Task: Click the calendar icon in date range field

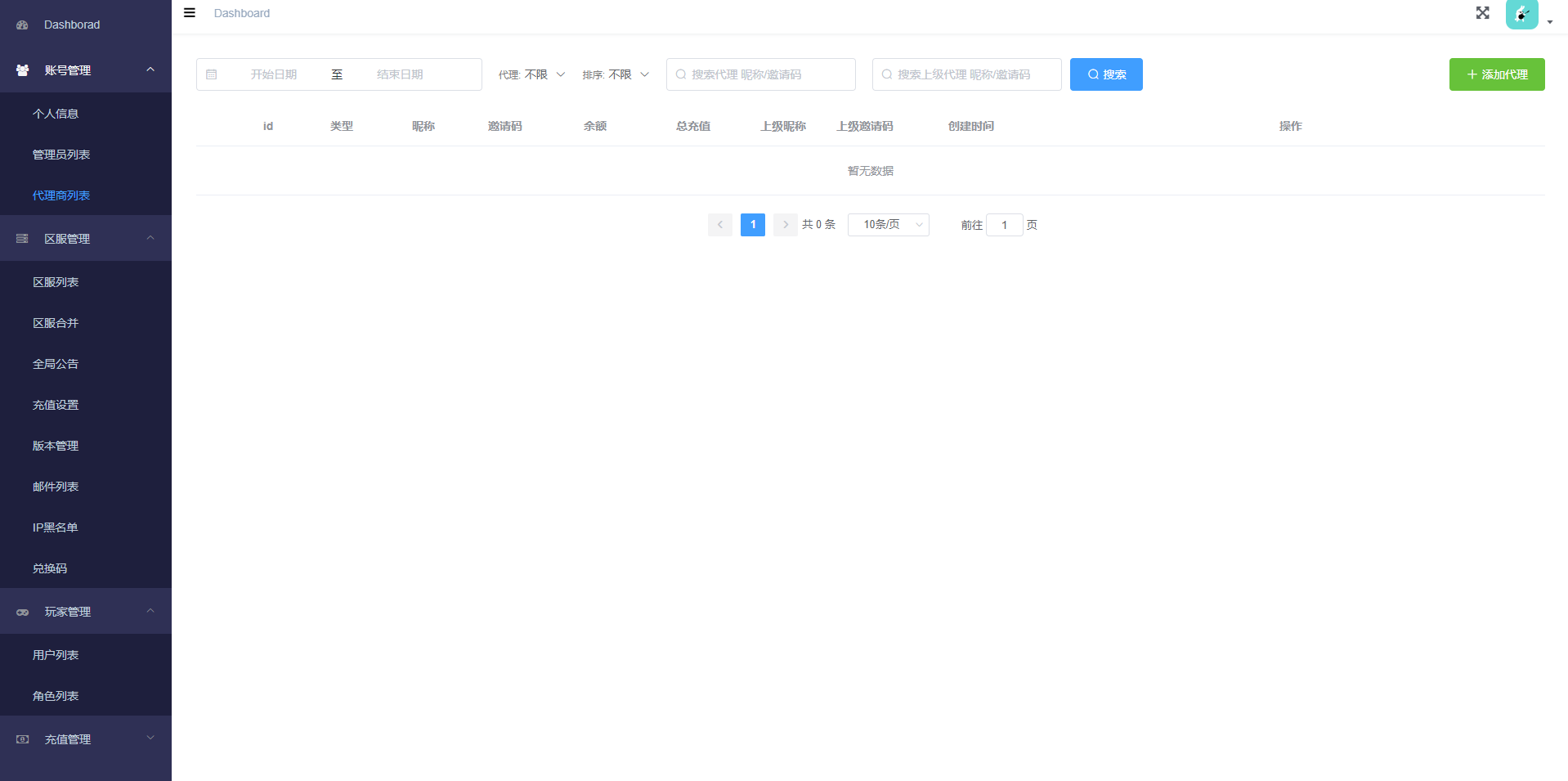Action: tap(212, 74)
